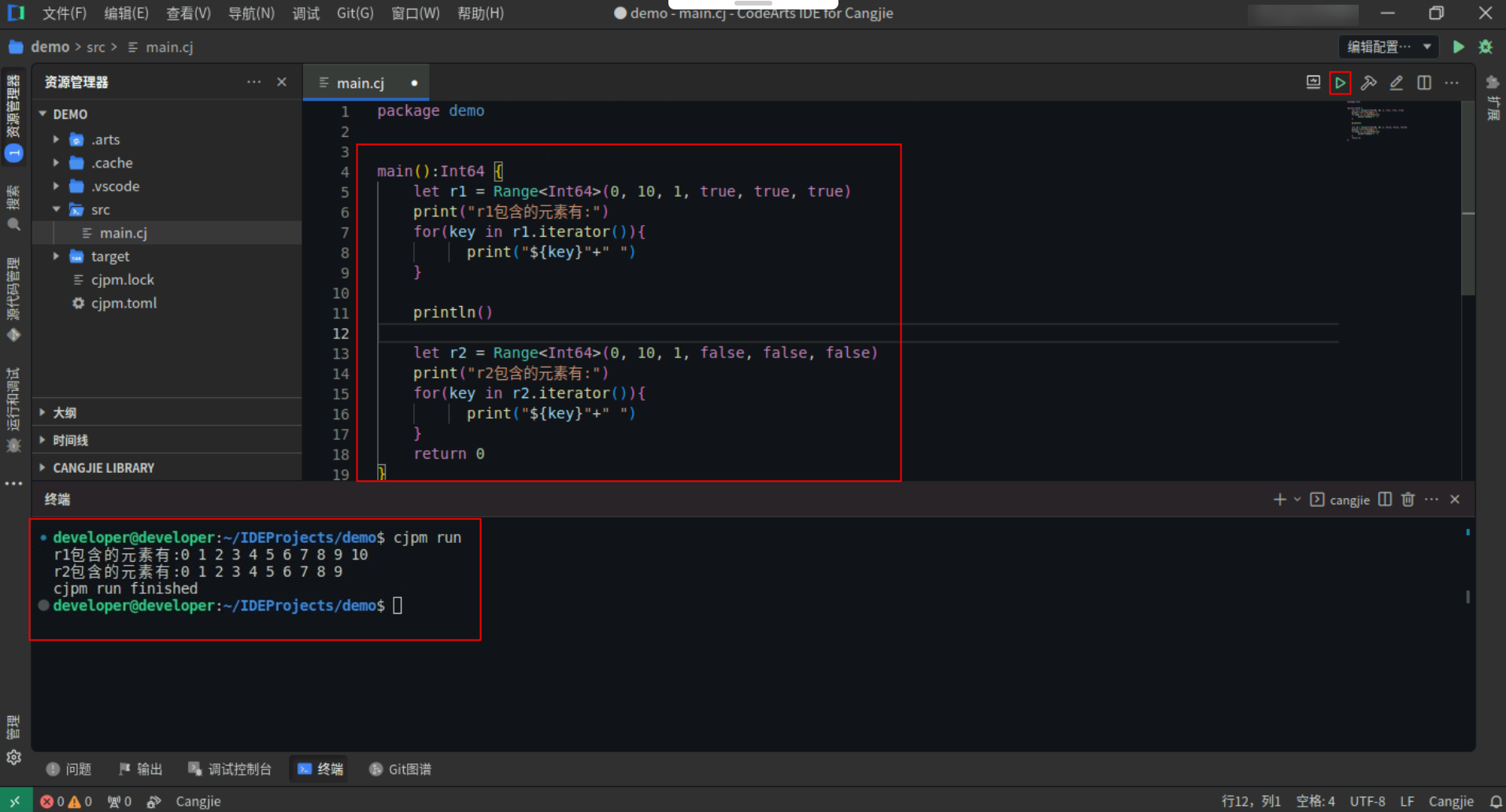Run the Cangjie file with the editor play icon
Viewport: 1506px width, 812px height.
coord(1340,83)
